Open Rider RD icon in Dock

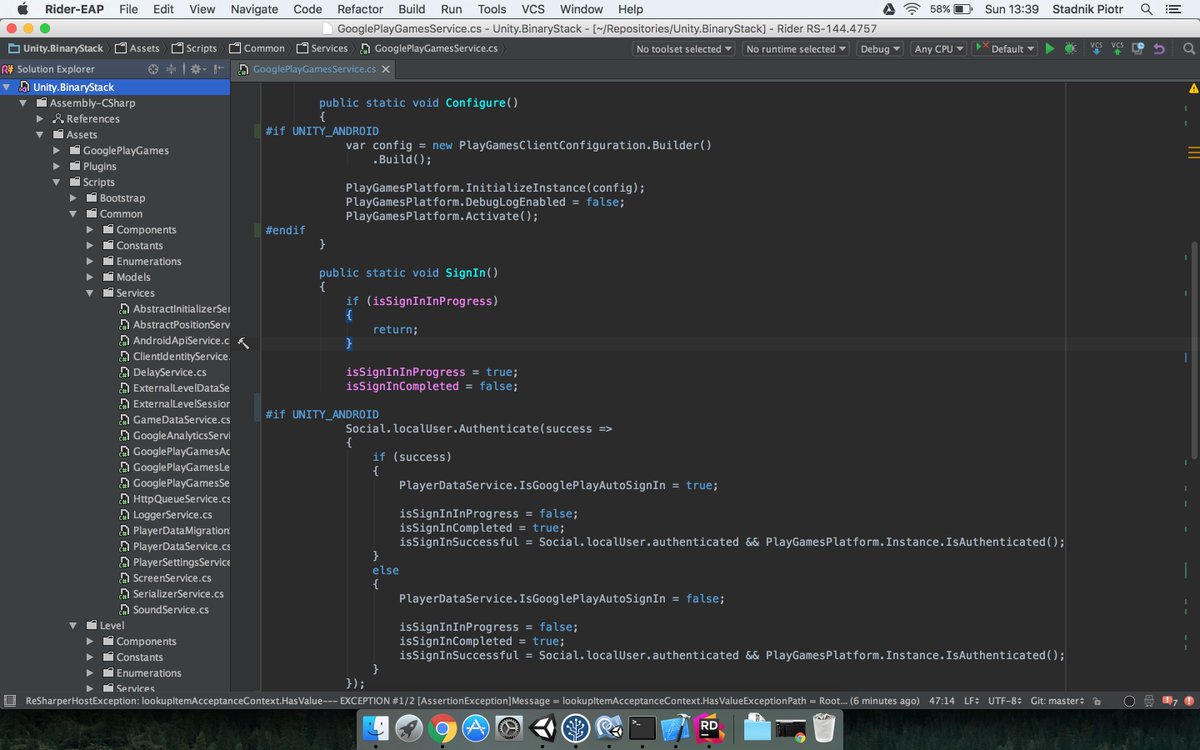(x=710, y=728)
